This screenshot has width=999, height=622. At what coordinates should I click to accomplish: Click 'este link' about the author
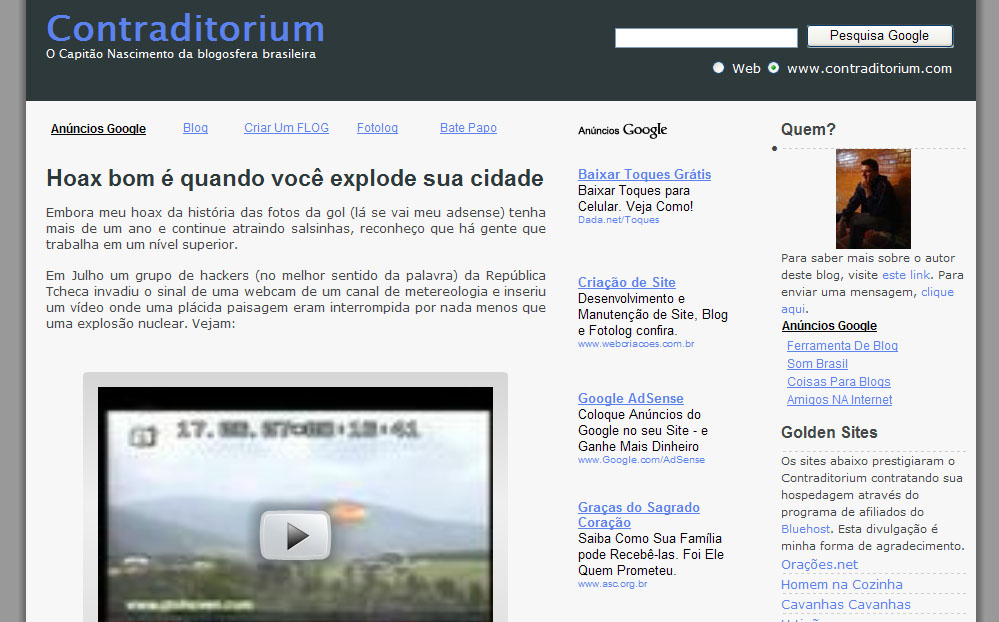pos(905,275)
